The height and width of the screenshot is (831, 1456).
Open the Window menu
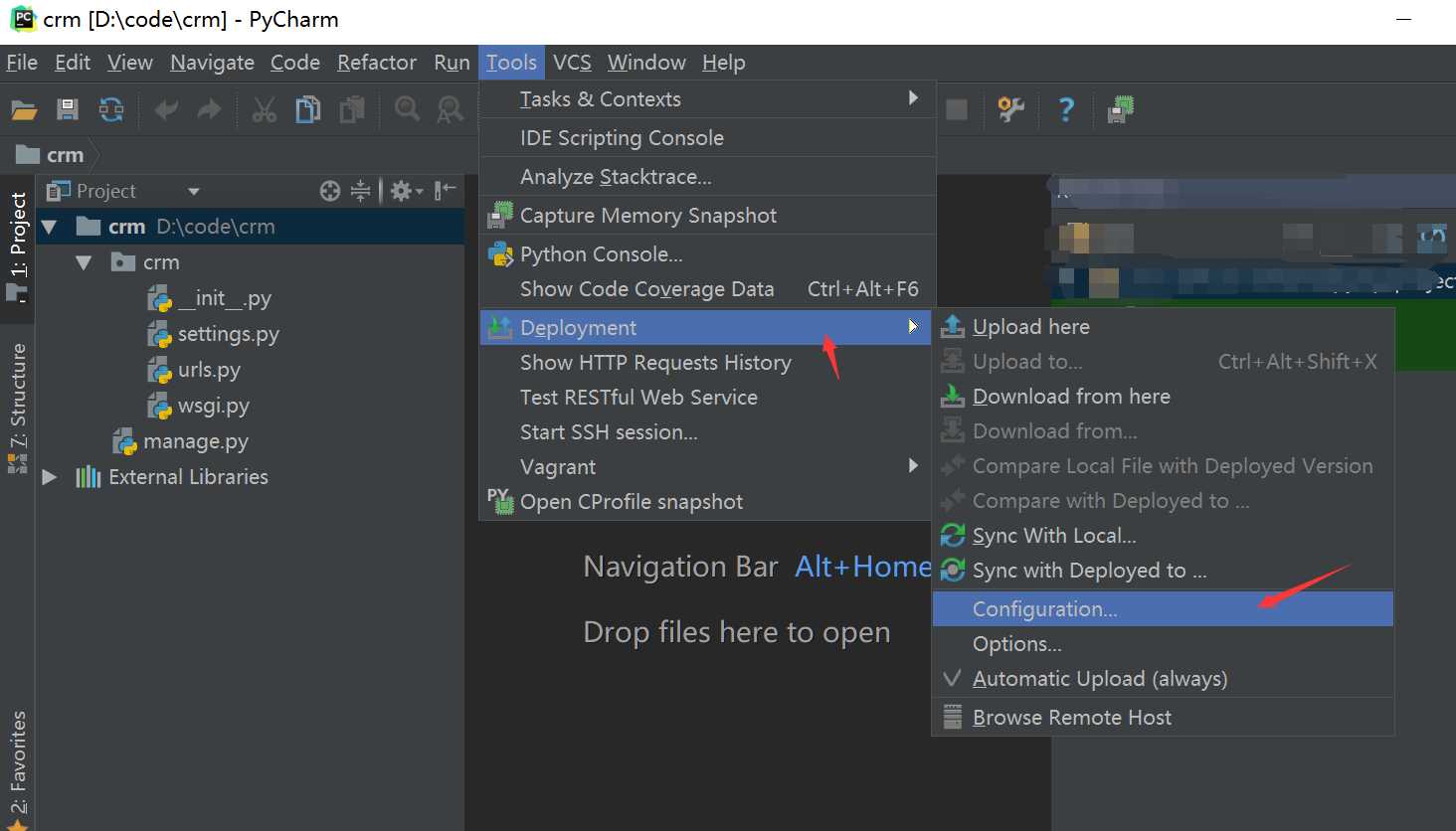coord(646,63)
